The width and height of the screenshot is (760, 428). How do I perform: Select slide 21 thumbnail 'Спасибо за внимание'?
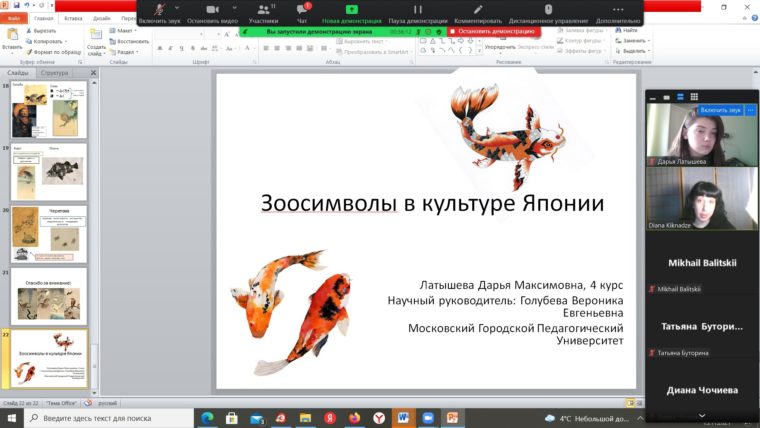(x=48, y=296)
